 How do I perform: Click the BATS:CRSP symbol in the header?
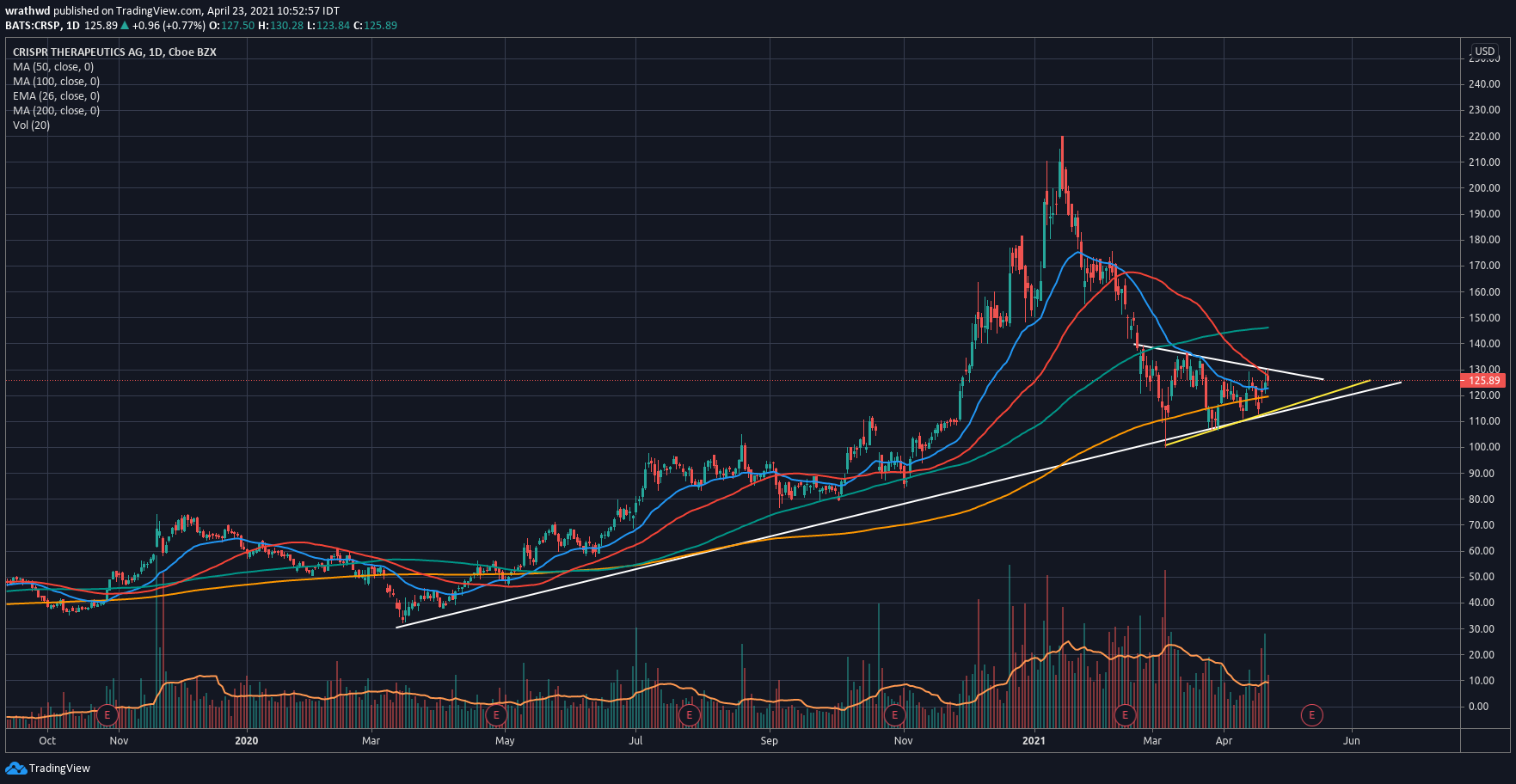32,26
